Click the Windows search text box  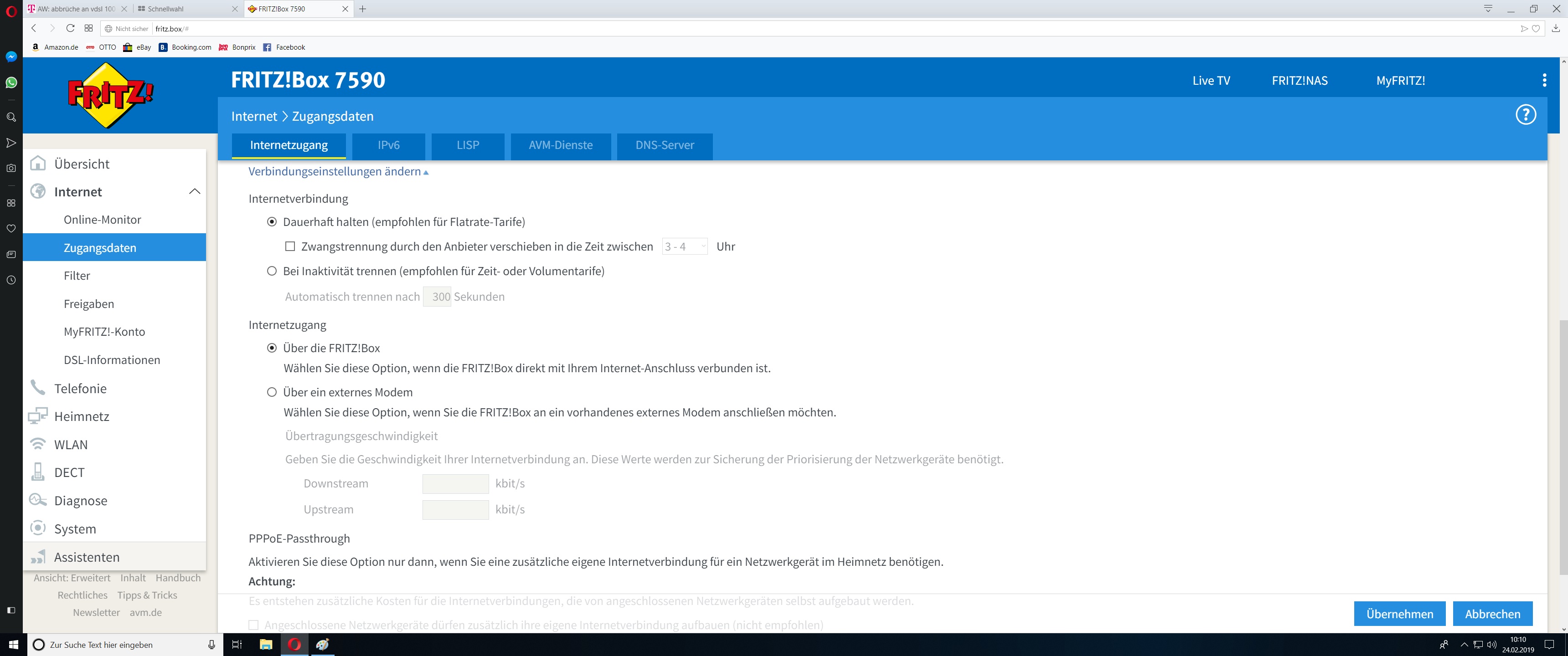coord(125,645)
